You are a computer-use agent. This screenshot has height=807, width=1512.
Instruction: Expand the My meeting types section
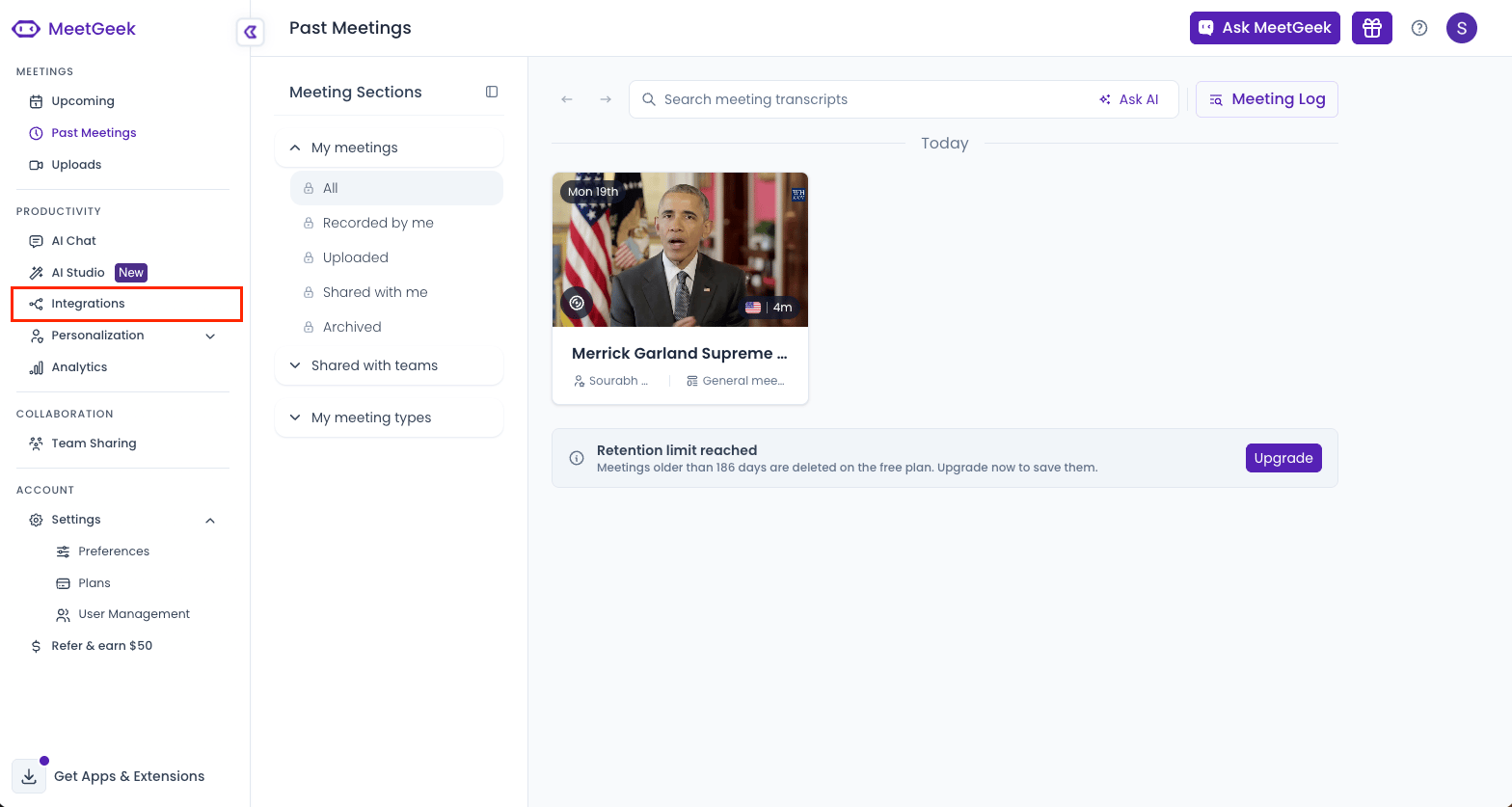[390, 417]
